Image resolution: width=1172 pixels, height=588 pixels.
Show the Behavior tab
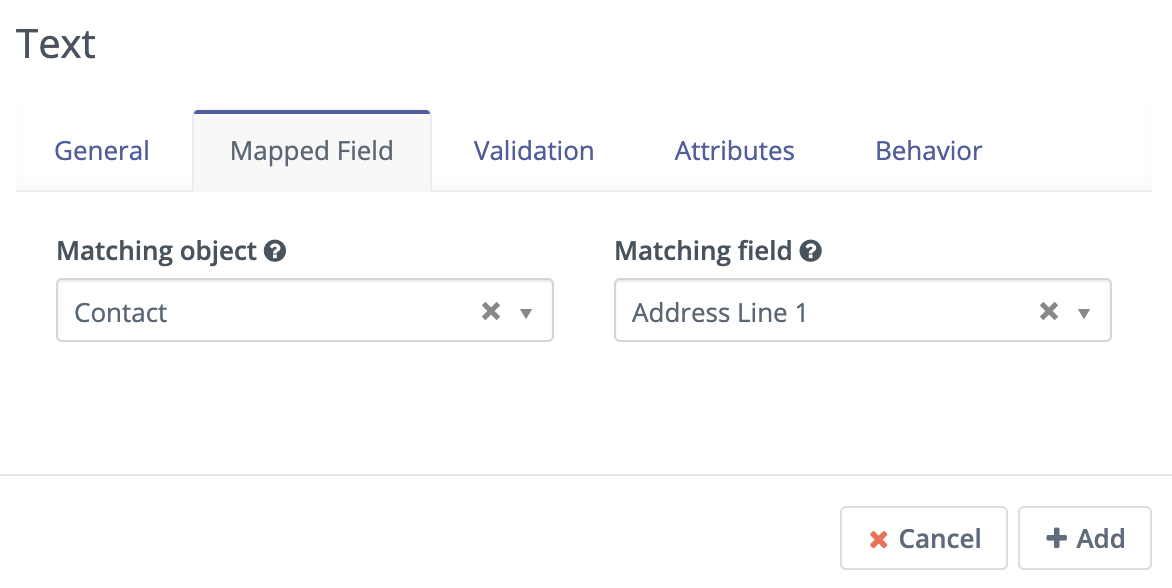928,151
